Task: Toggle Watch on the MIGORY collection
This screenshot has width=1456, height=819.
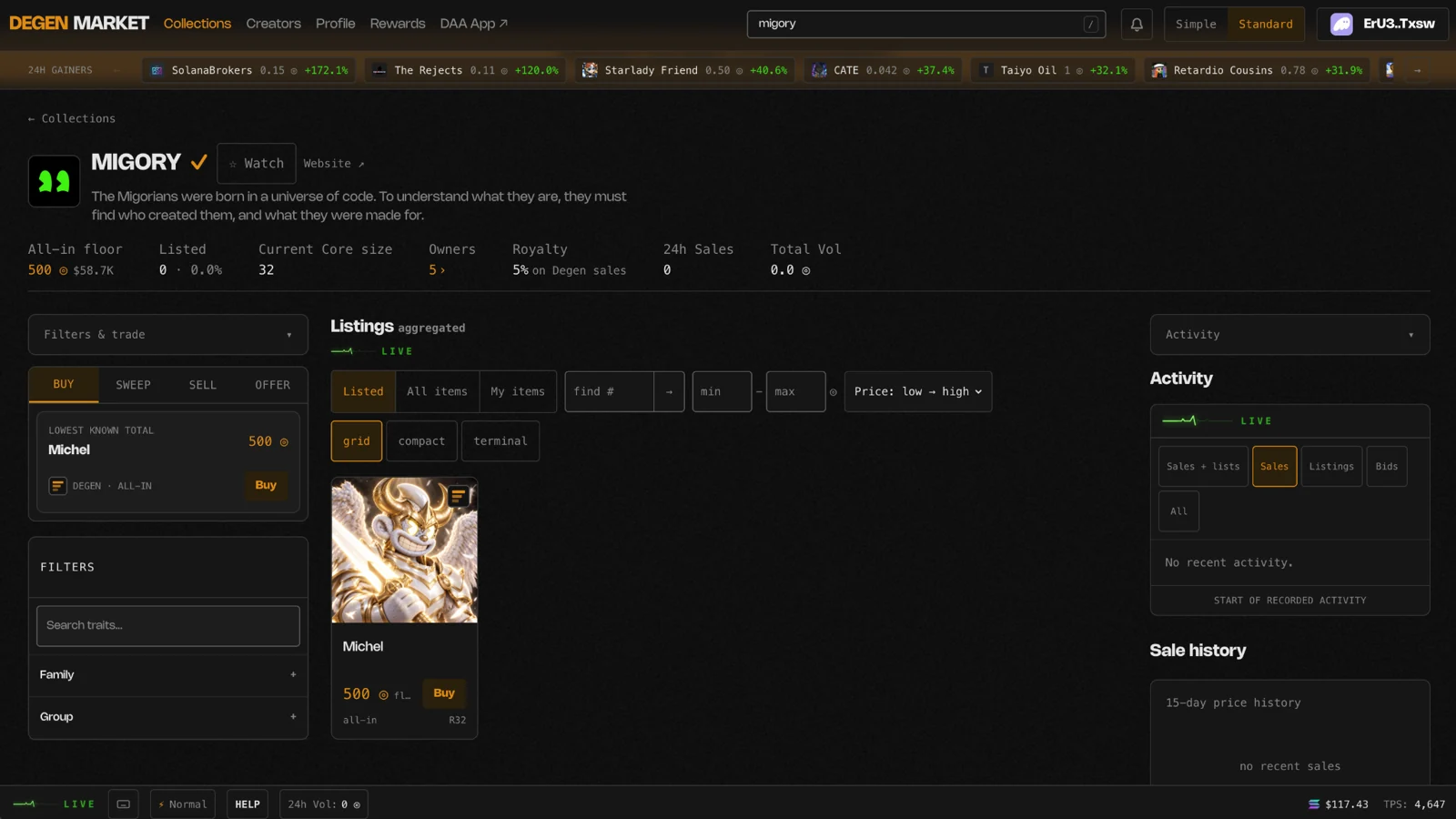Action: (x=257, y=164)
